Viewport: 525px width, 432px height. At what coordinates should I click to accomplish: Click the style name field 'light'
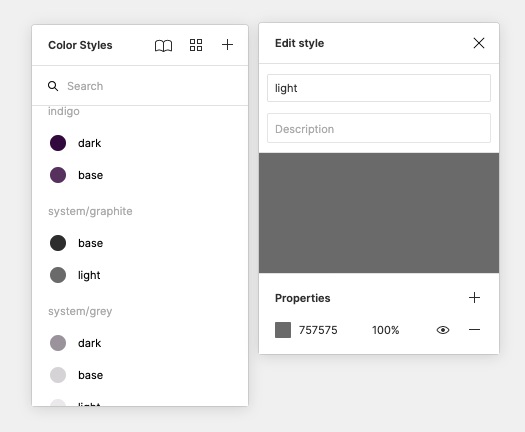click(379, 88)
